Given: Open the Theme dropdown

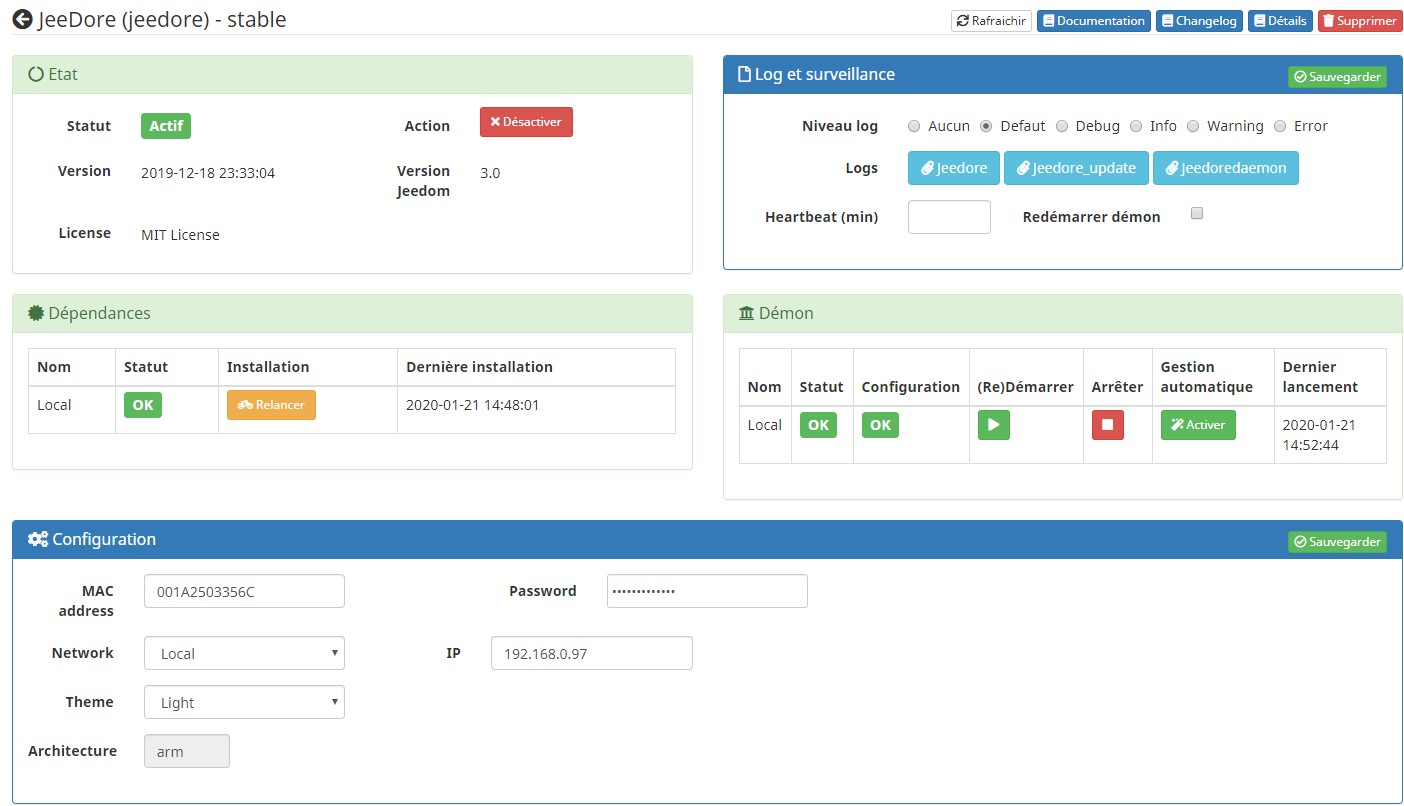Looking at the screenshot, I should tap(244, 702).
